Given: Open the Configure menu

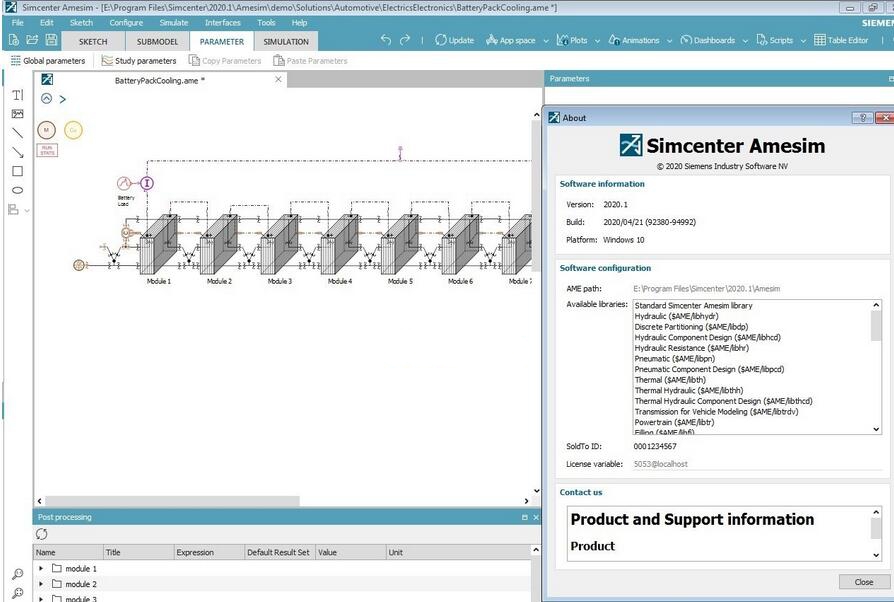Looking at the screenshot, I should (x=126, y=23).
